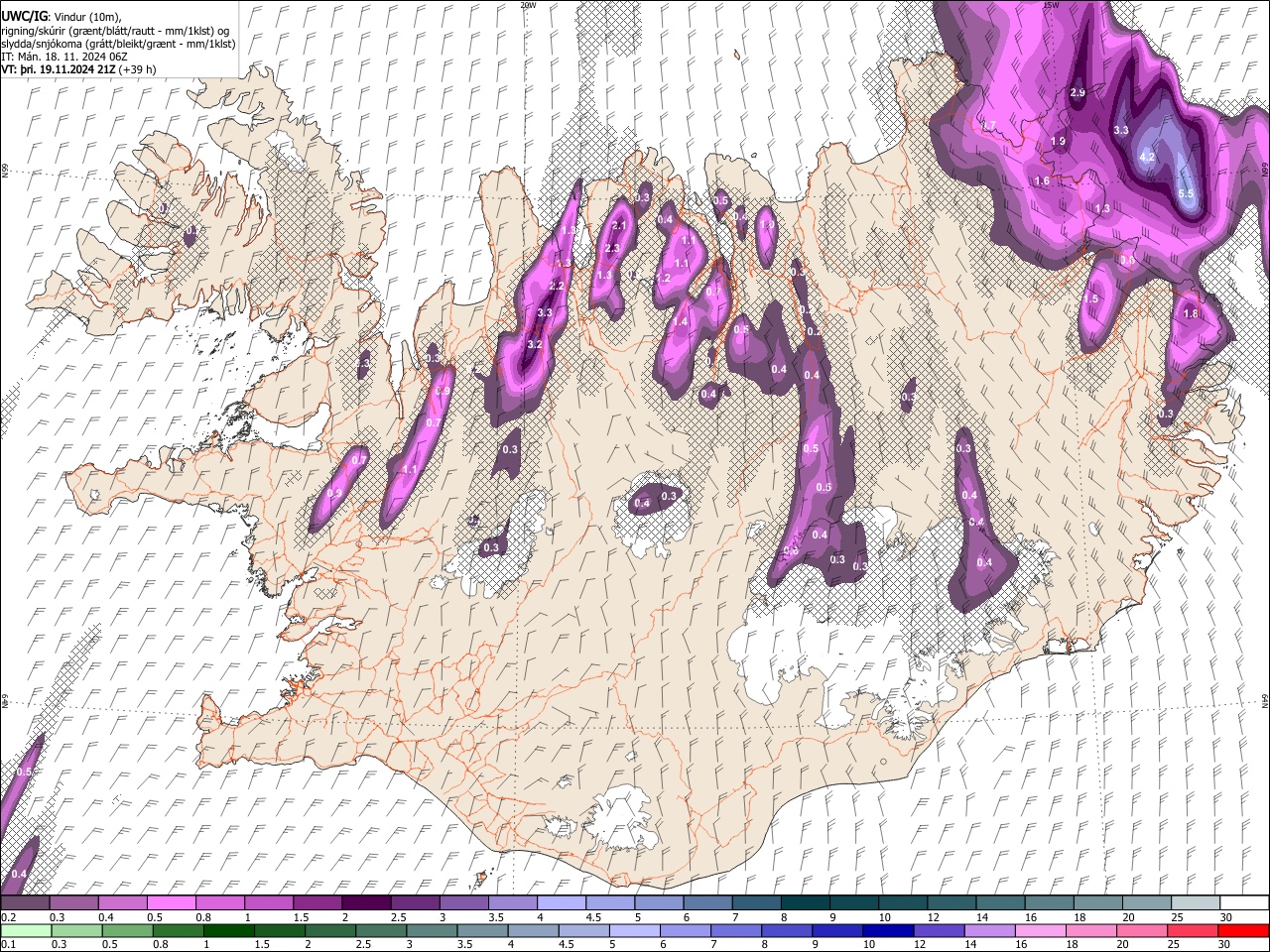
Task: Click the 1.0 value on the map
Action: click(766, 225)
